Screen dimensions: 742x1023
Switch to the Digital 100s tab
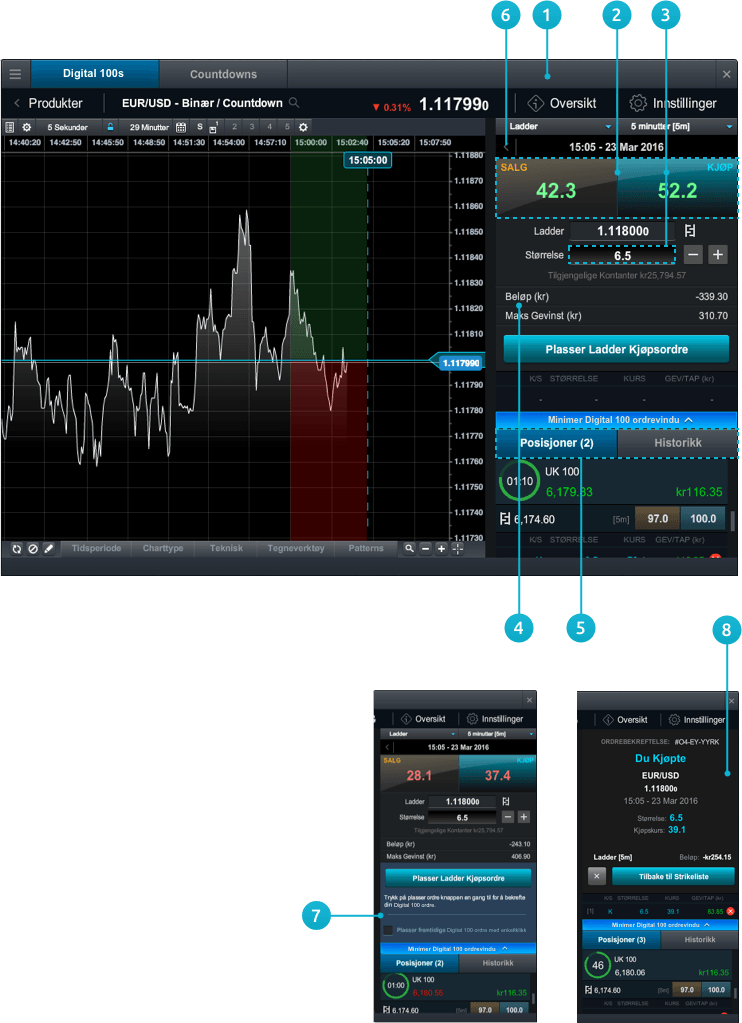pos(93,74)
